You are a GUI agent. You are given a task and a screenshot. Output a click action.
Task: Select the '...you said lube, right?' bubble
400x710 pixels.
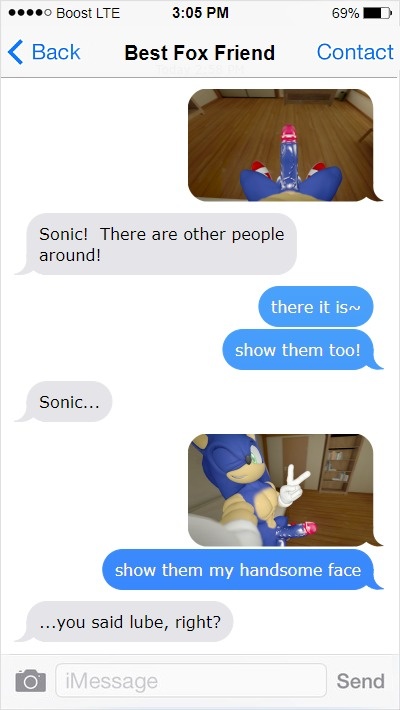125,622
